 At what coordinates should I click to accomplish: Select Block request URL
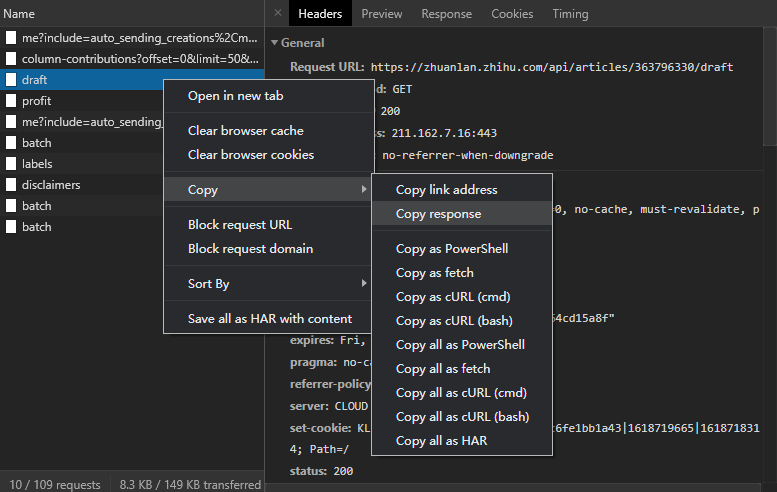pyautogui.click(x=240, y=225)
